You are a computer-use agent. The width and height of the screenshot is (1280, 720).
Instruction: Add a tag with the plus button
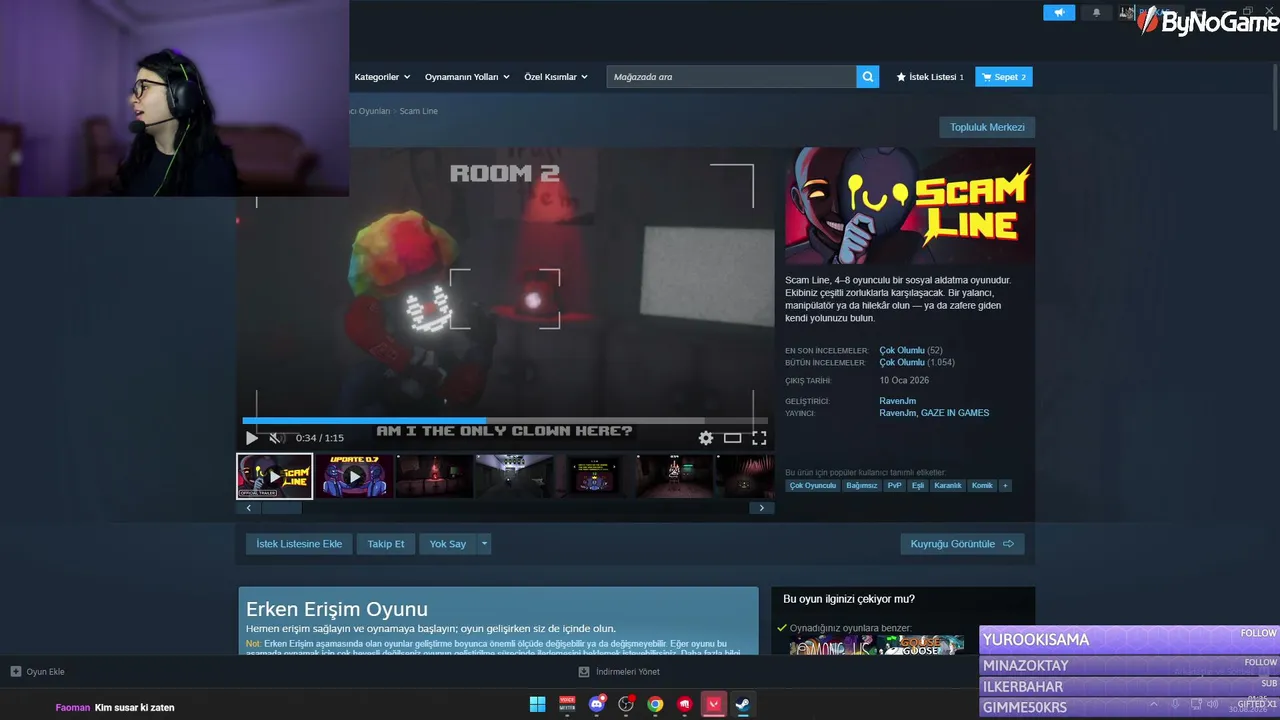[1005, 486]
